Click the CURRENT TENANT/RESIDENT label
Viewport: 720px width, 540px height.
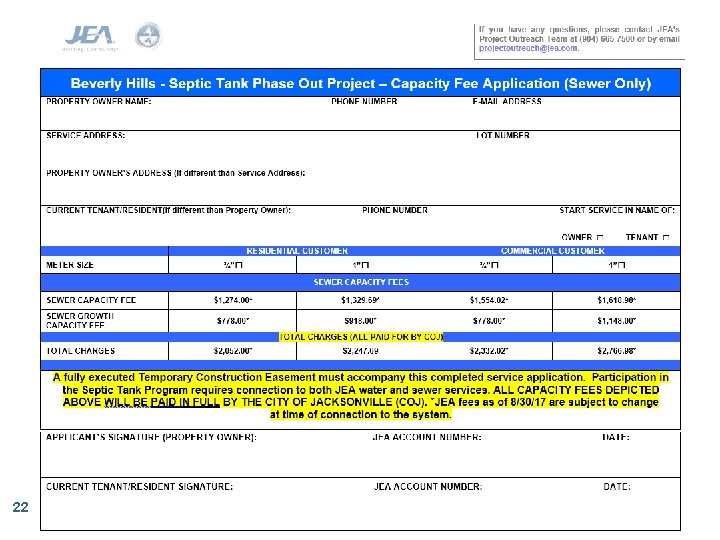(x=168, y=210)
